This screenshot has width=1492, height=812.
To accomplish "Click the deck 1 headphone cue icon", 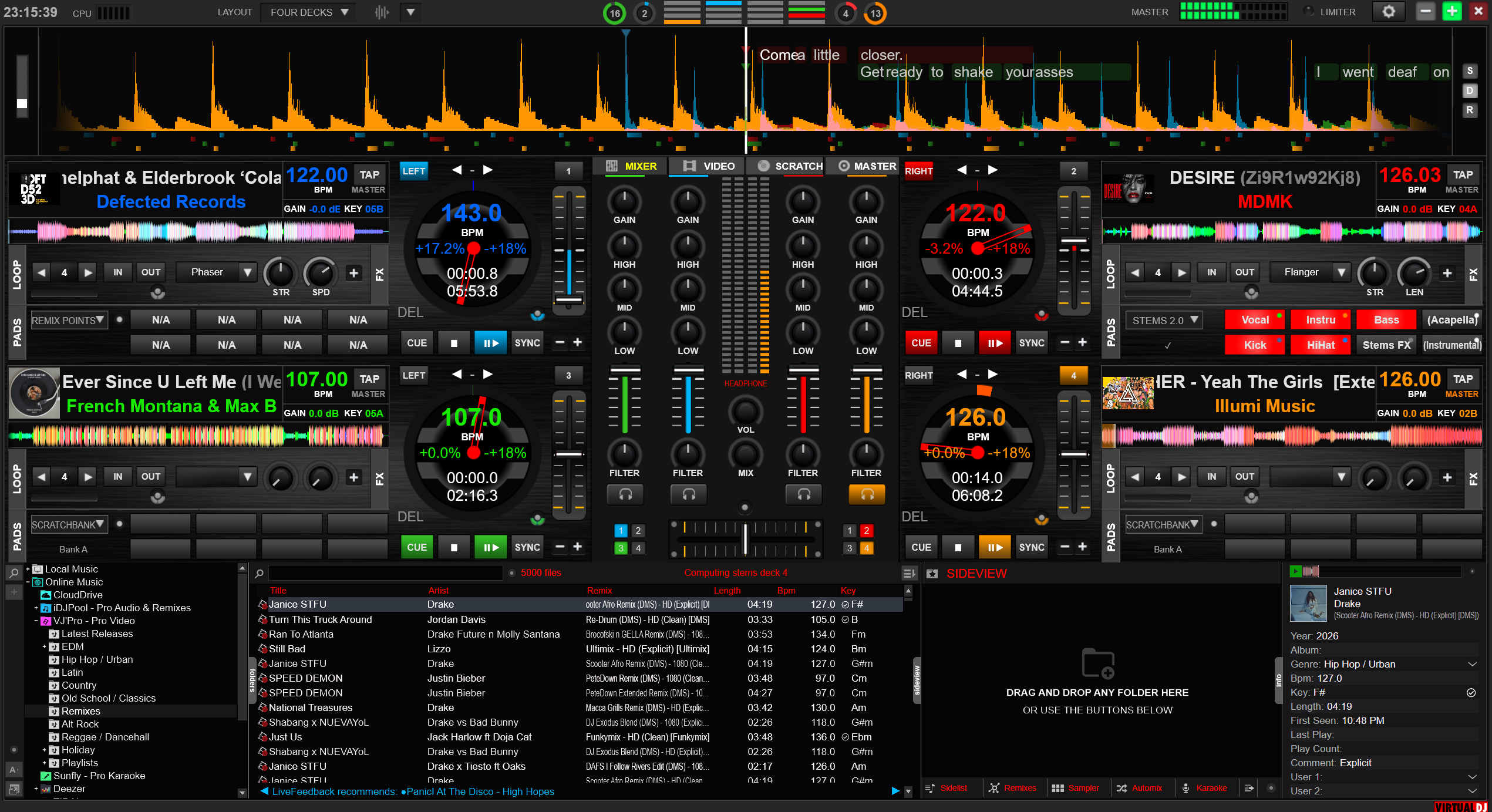I will click(x=625, y=494).
